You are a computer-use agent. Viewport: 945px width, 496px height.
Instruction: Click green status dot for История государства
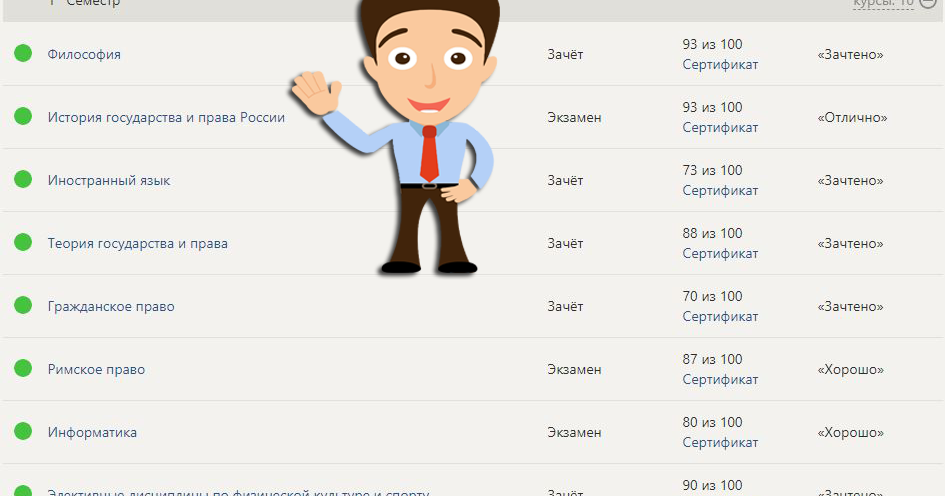tap(23, 116)
